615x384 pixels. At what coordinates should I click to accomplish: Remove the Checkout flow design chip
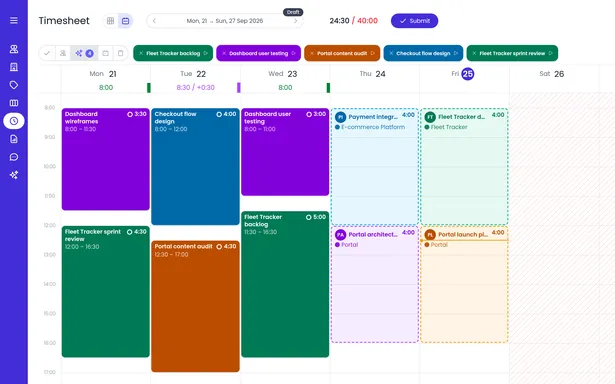pyautogui.click(x=391, y=53)
